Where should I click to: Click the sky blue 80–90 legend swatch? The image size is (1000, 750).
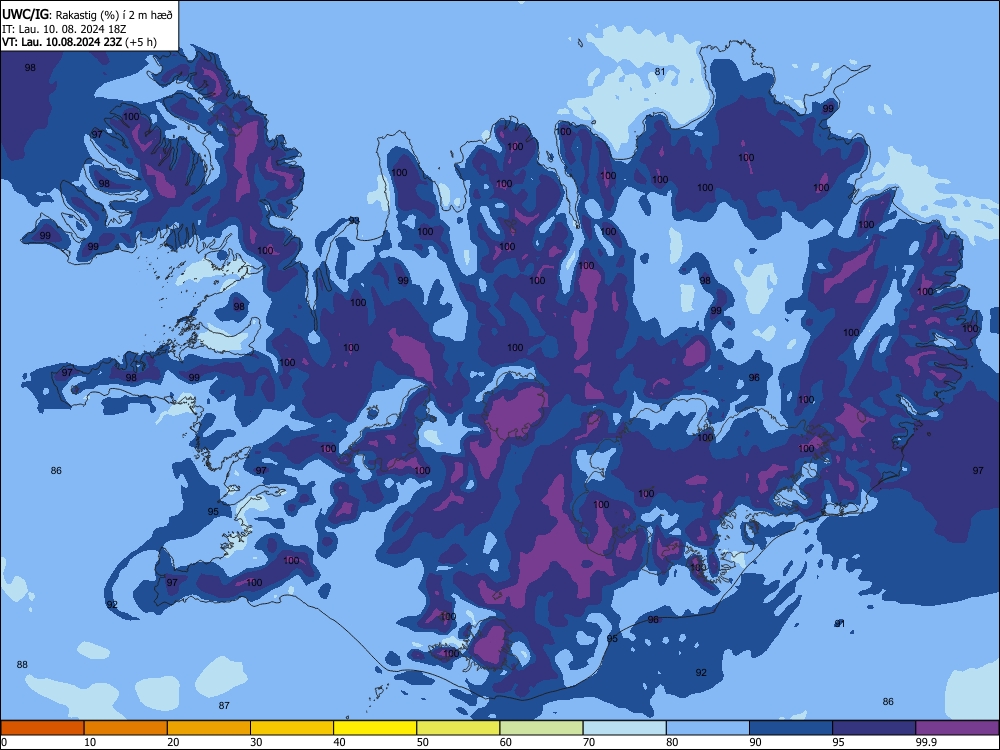(x=708, y=728)
